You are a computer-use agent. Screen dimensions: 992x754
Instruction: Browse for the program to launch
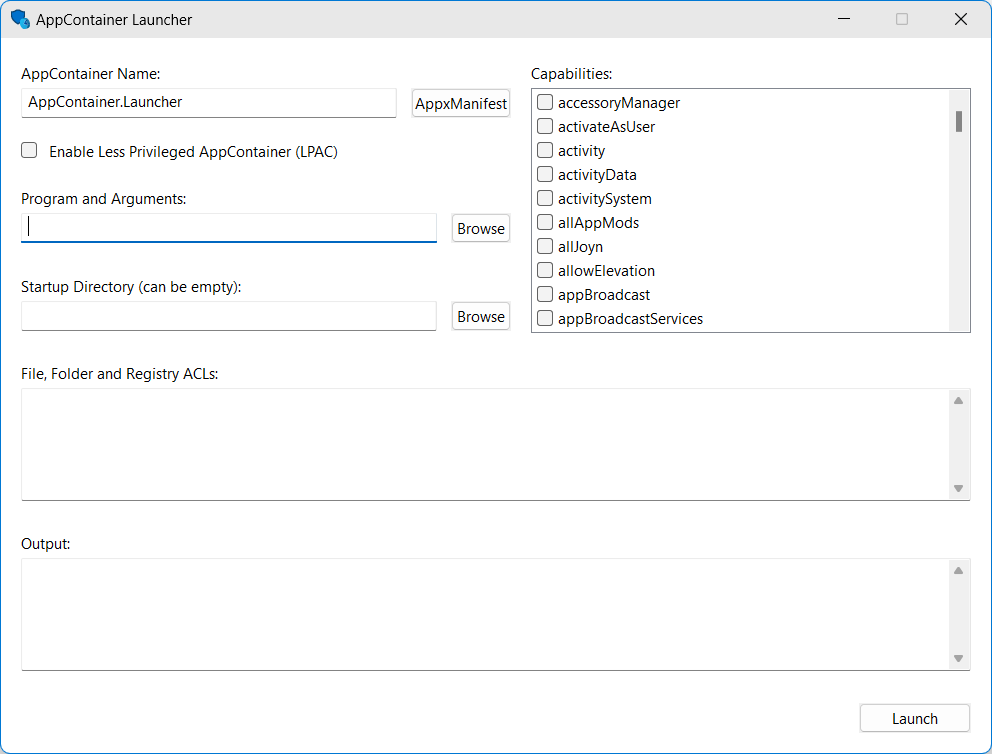[x=480, y=228]
